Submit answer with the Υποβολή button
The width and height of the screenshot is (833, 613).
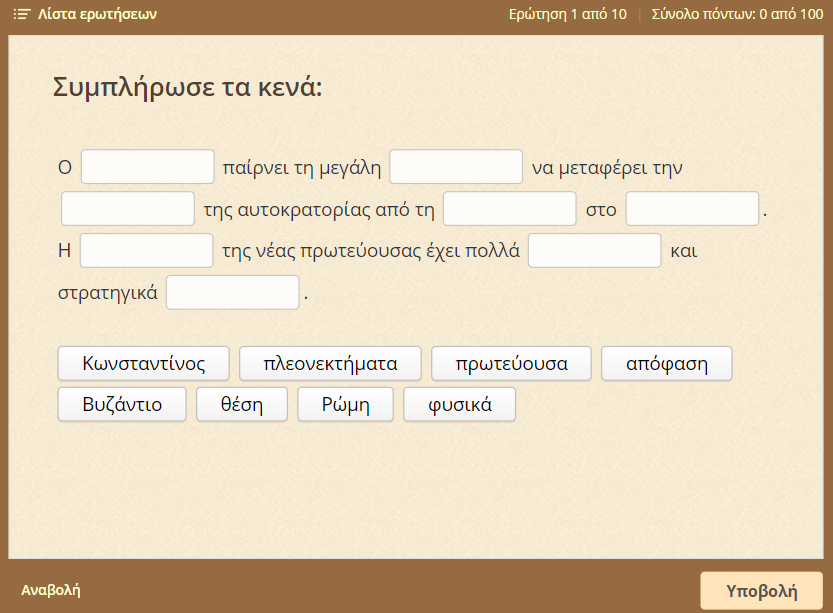761,591
